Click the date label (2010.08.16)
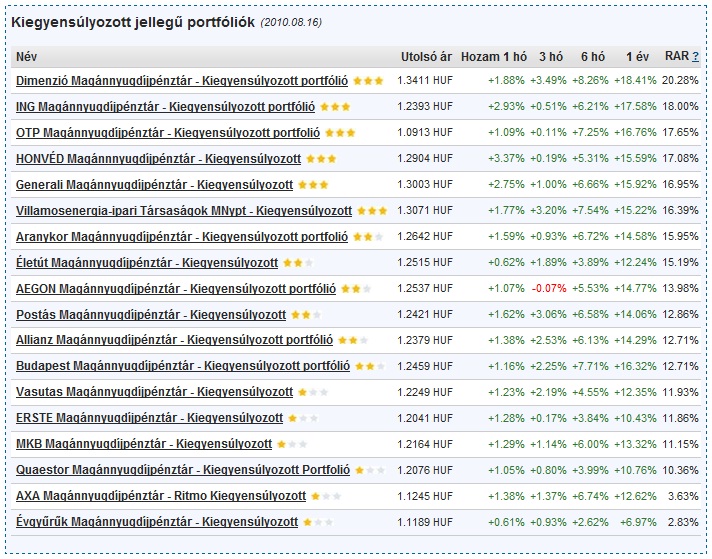Image resolution: width=712 pixels, height=559 pixels. click(x=291, y=22)
